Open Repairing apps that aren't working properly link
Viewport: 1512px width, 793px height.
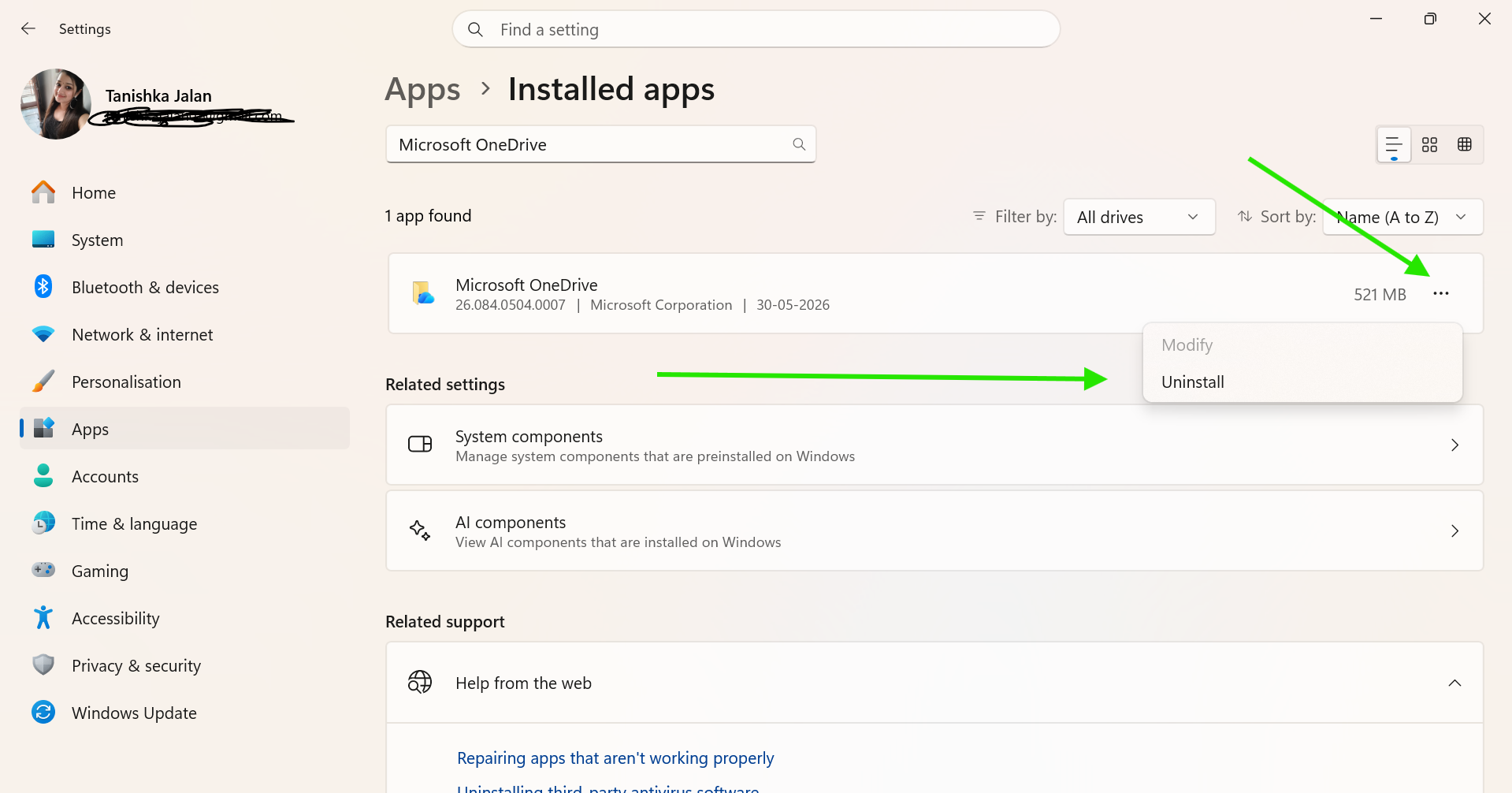(x=615, y=758)
